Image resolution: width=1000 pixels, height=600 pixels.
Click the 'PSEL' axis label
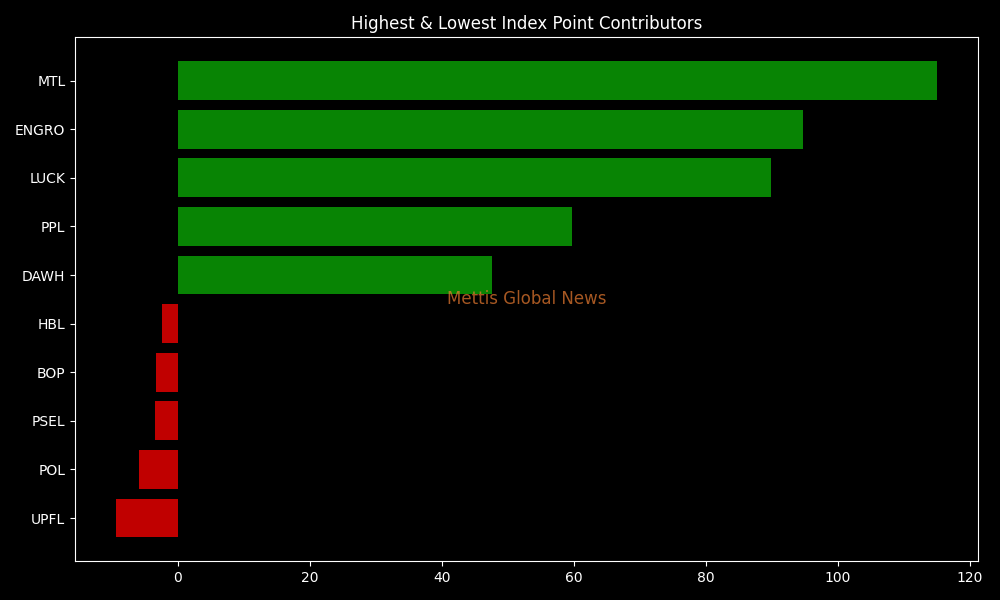(48, 421)
